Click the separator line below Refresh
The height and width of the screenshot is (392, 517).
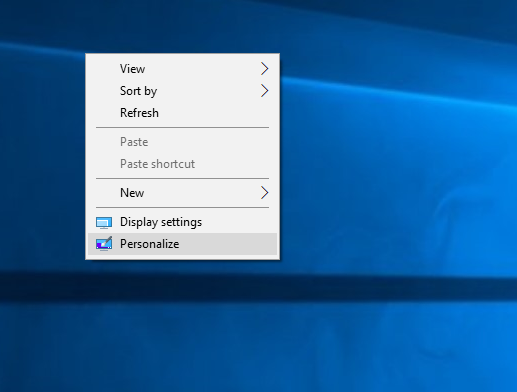[182, 127]
